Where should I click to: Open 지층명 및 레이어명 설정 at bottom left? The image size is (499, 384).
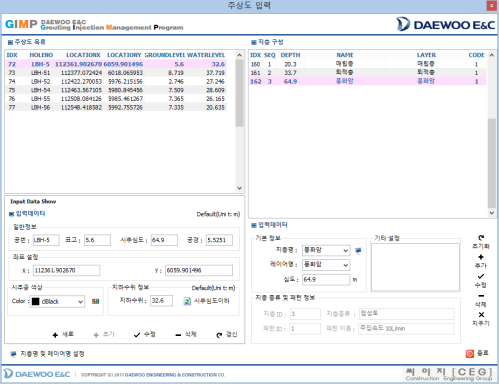[47, 354]
